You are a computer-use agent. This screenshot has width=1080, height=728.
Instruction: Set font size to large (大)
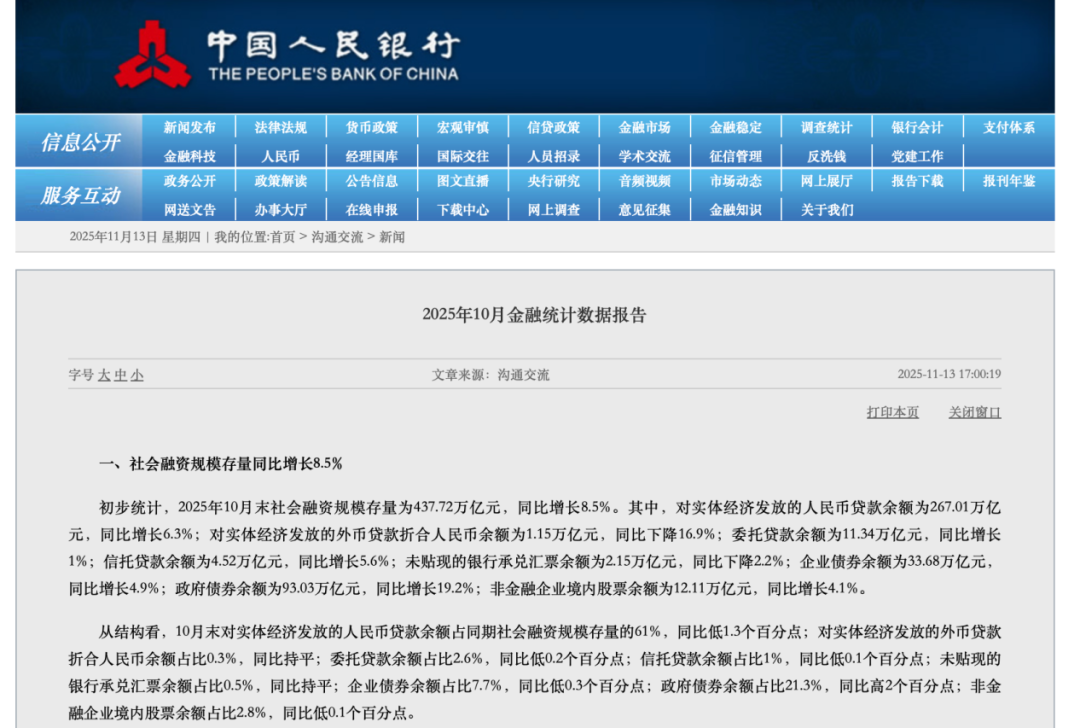tap(104, 375)
